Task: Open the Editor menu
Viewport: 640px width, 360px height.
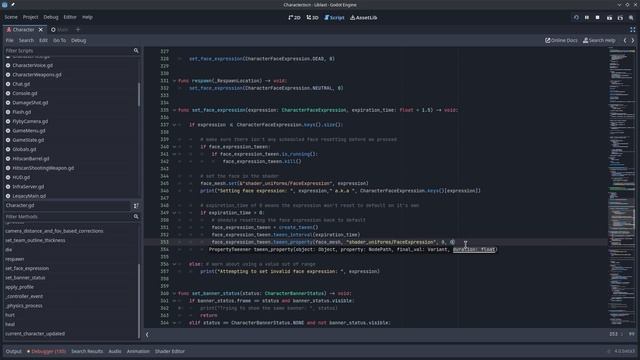Action: tap(70, 17)
